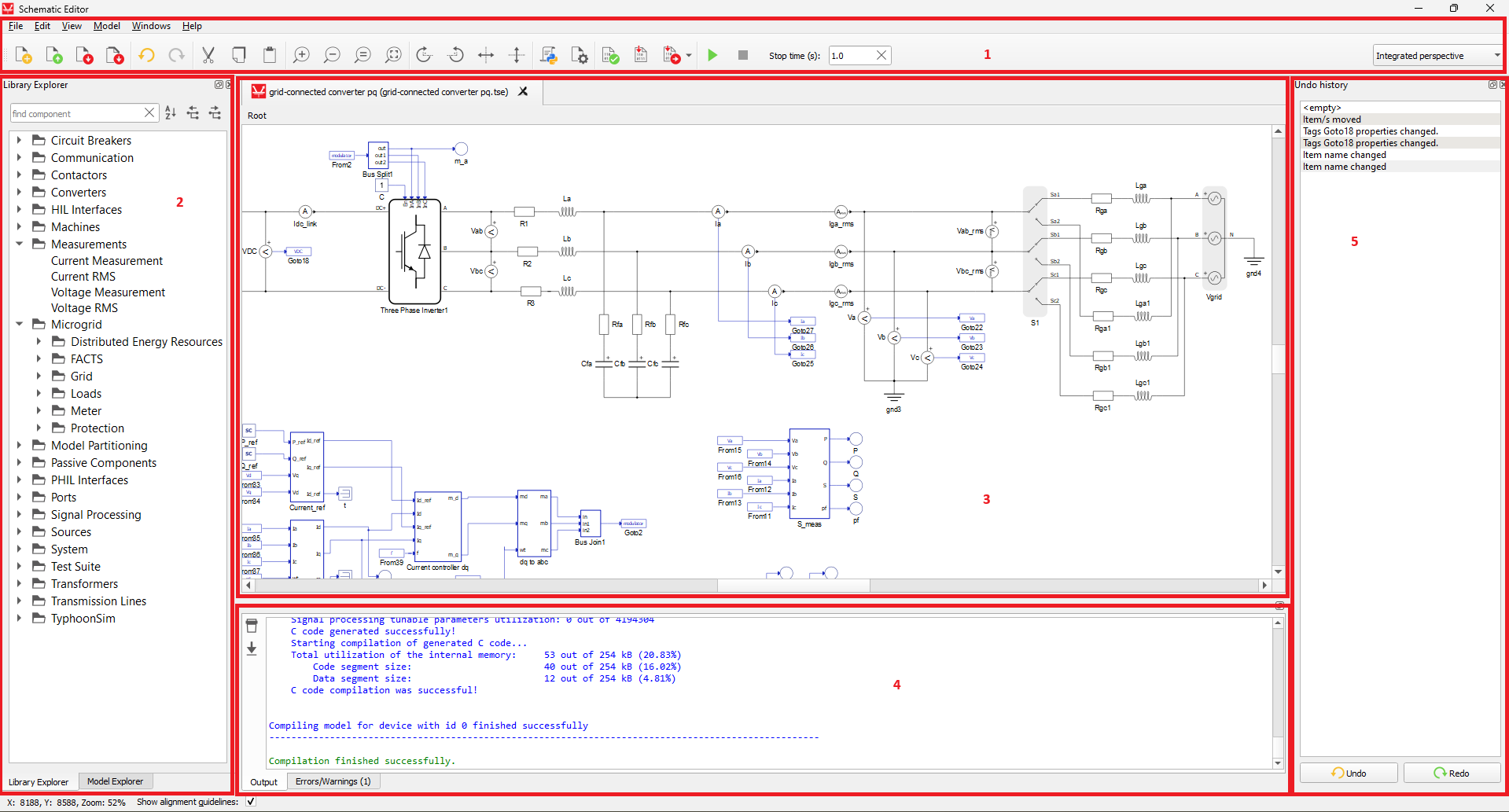Image resolution: width=1509 pixels, height=812 pixels.
Task: Click the Validate model green checkmark icon
Action: pos(610,55)
